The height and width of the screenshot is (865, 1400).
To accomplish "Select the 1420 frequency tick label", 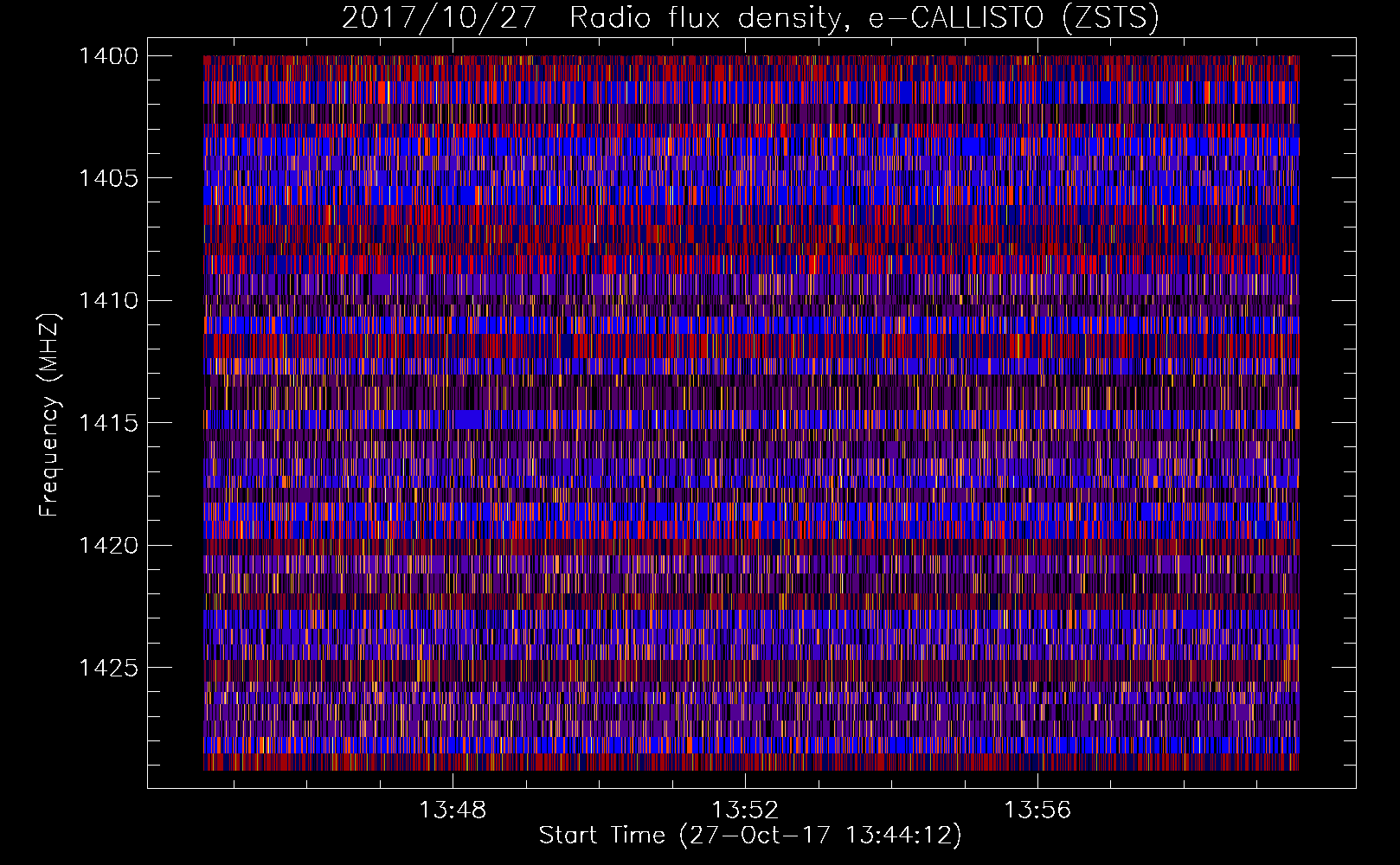I will coord(108,545).
